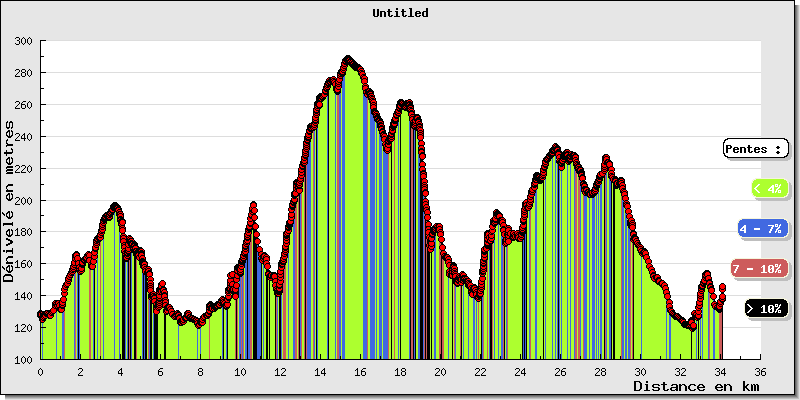
Task: Click the "300" tick on the elevation axis
Action: [x=23, y=41]
